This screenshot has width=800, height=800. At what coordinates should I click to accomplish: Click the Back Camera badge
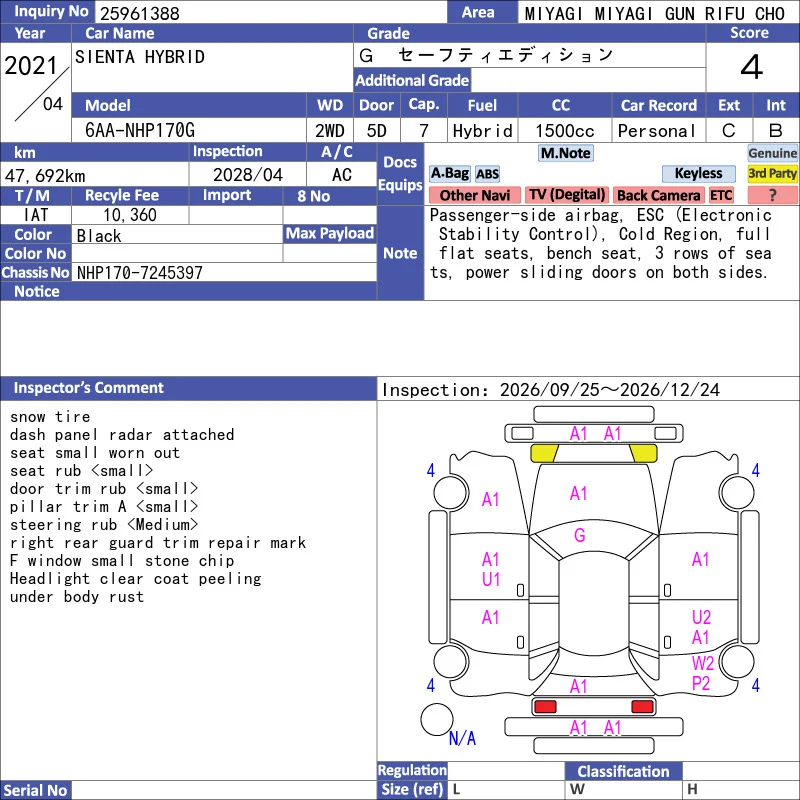click(658, 195)
